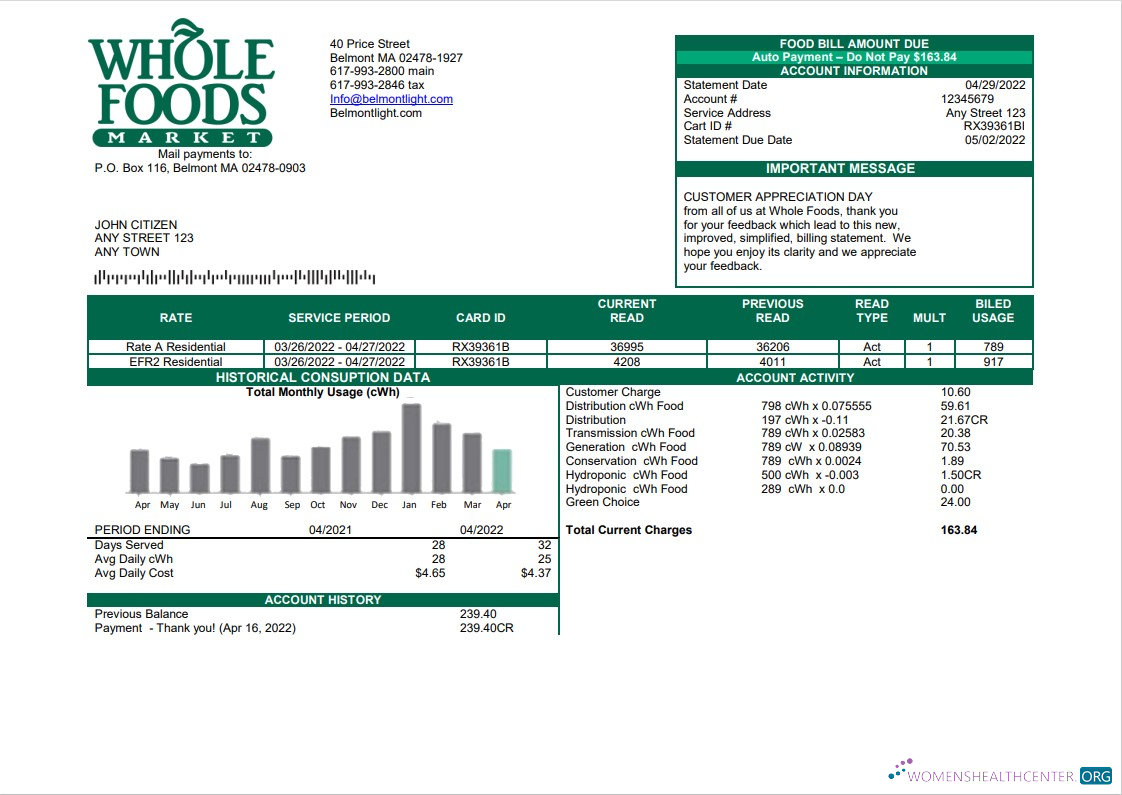Image resolution: width=1122 pixels, height=795 pixels.
Task: Click the ACCOUNT HISTORY header bar
Action: tap(323, 599)
